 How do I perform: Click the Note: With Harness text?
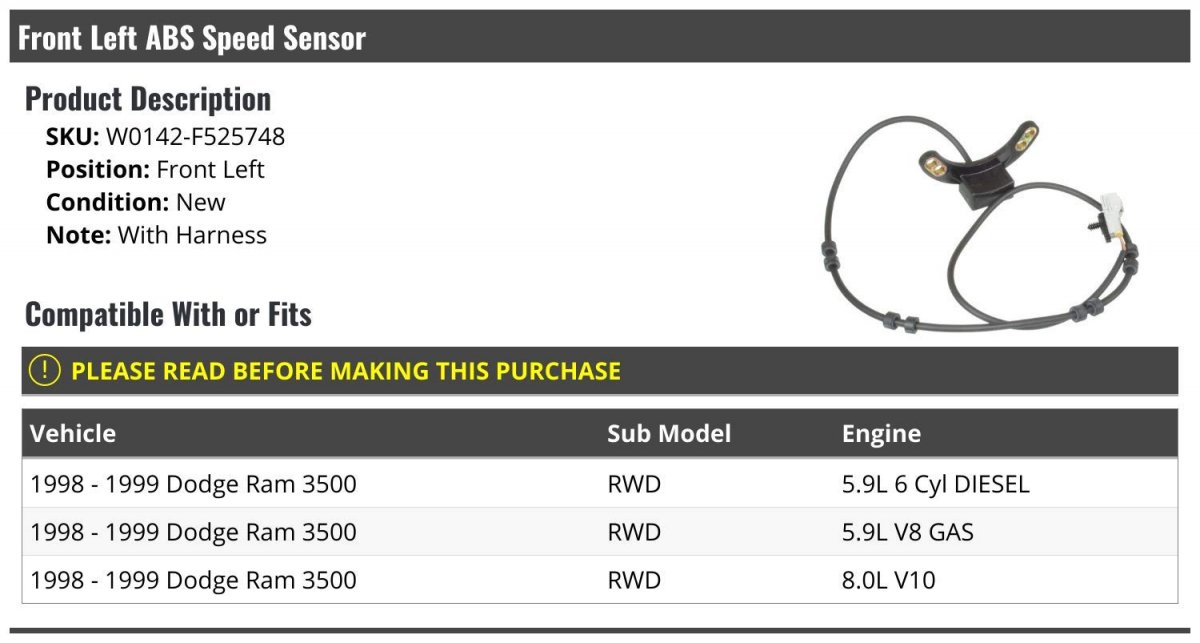coord(156,235)
